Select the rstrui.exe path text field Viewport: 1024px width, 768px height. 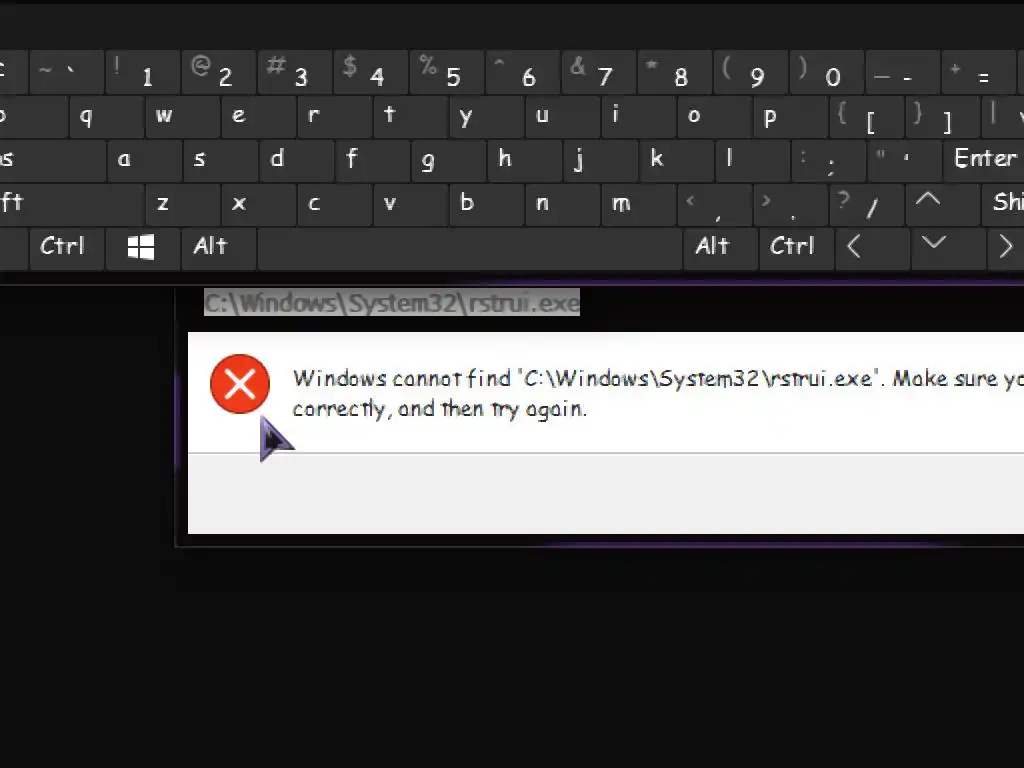point(392,303)
